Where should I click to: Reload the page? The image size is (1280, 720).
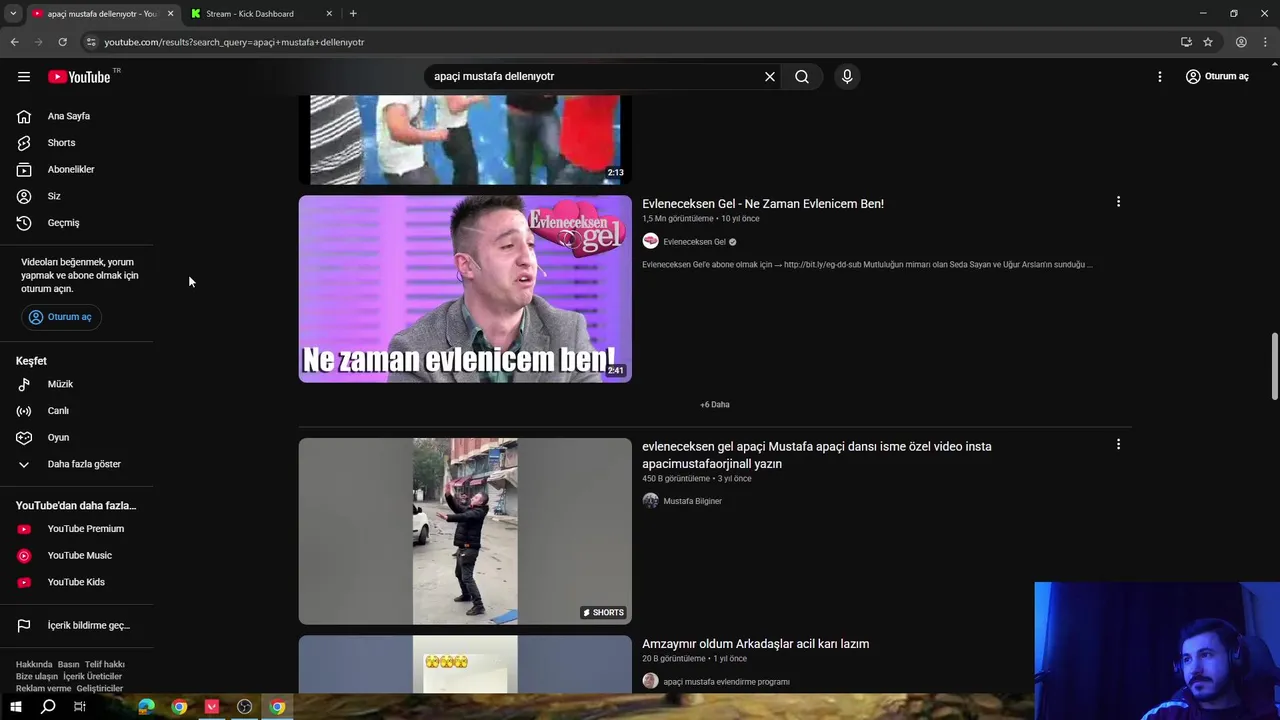tap(62, 42)
